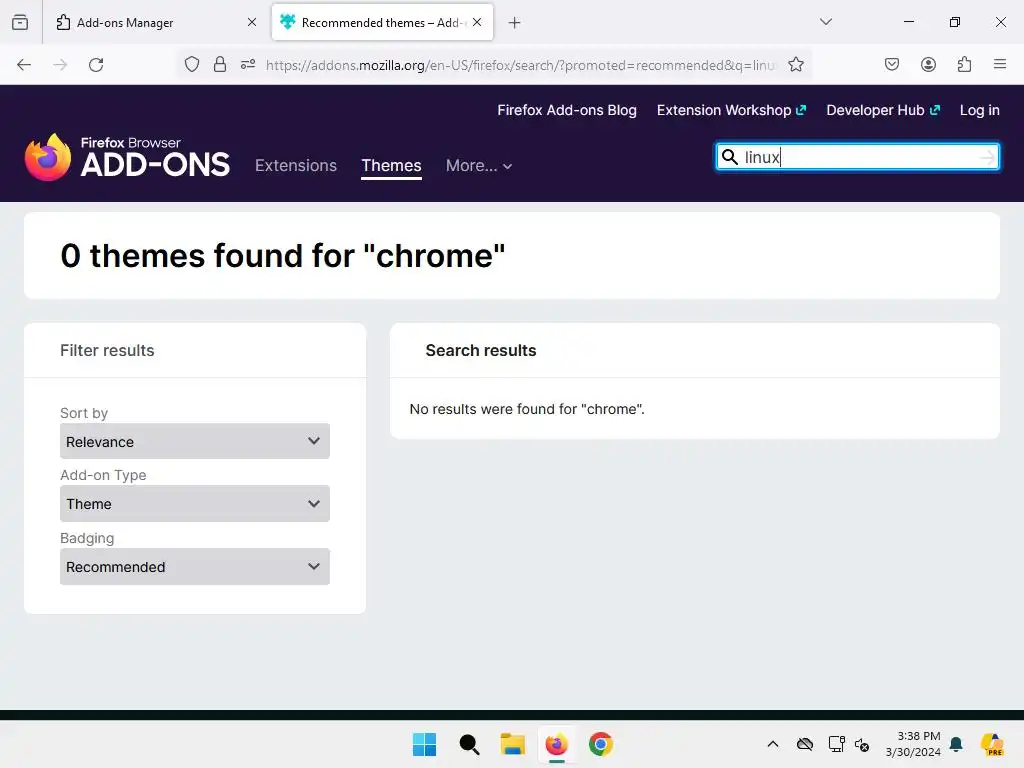Click the Firefox Browser ADD-ONS logo
This screenshot has width=1024, height=768.
click(x=127, y=157)
